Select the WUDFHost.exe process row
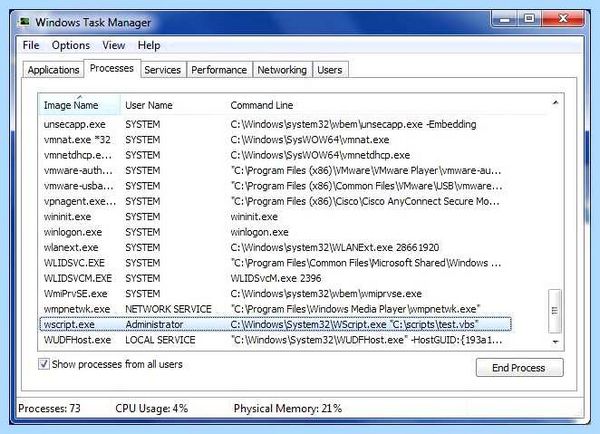Screen dimensions: 600x434 click(275, 340)
